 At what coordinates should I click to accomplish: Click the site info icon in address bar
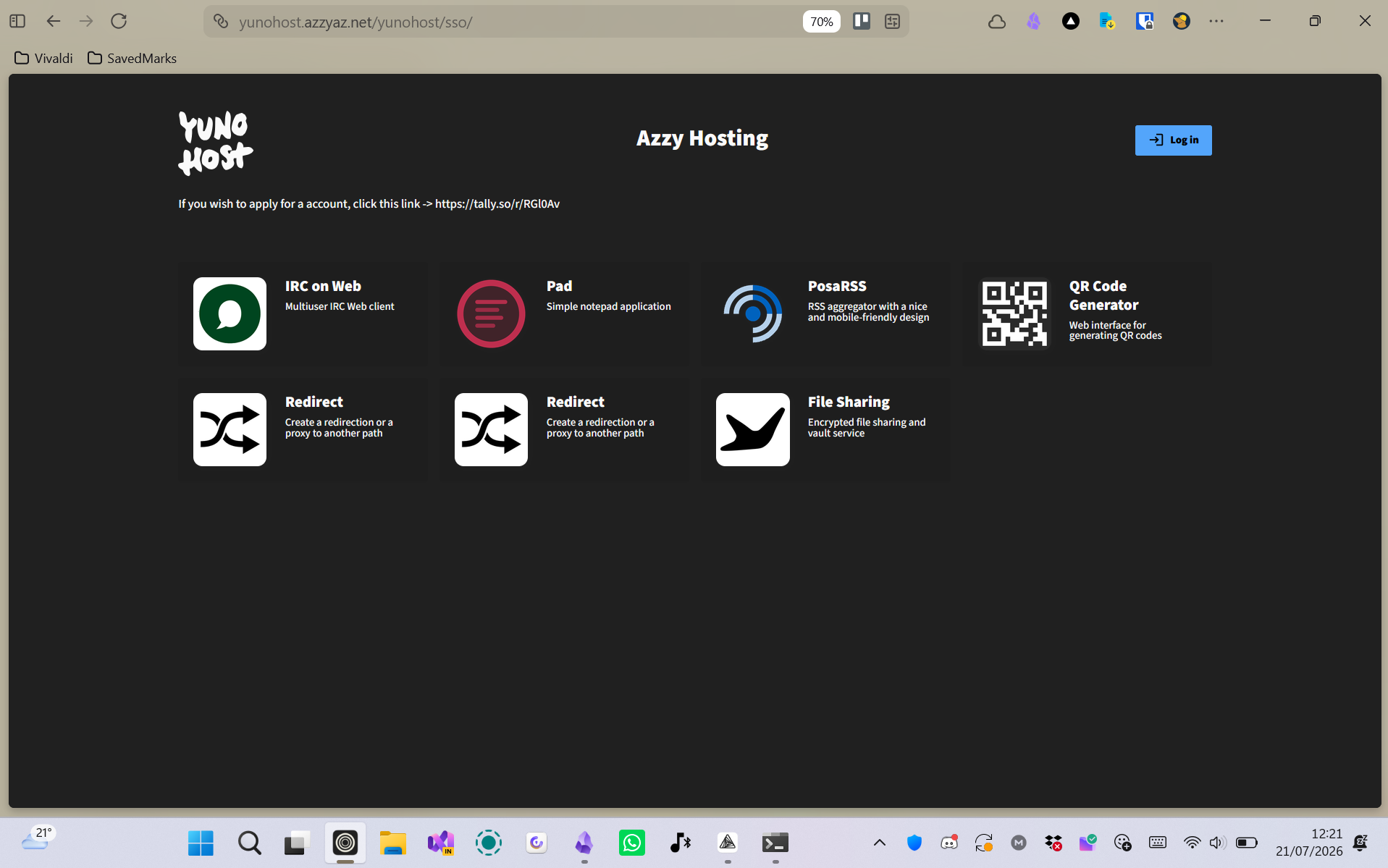(x=222, y=22)
